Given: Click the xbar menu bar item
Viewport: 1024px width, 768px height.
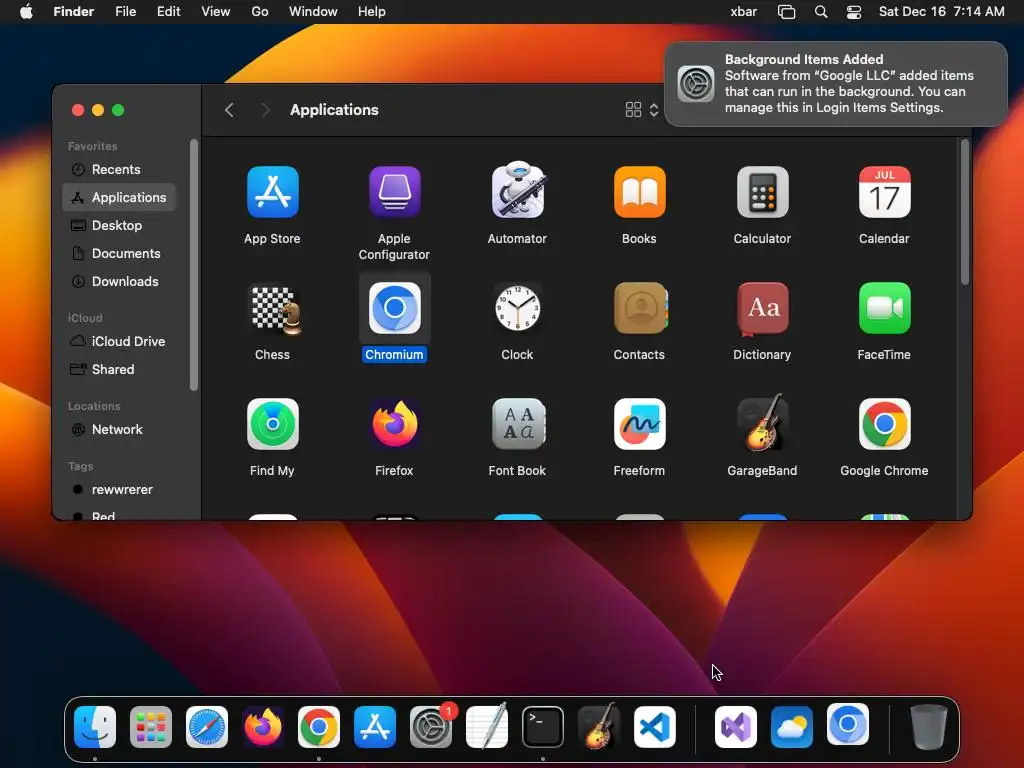Looking at the screenshot, I should coord(743,12).
